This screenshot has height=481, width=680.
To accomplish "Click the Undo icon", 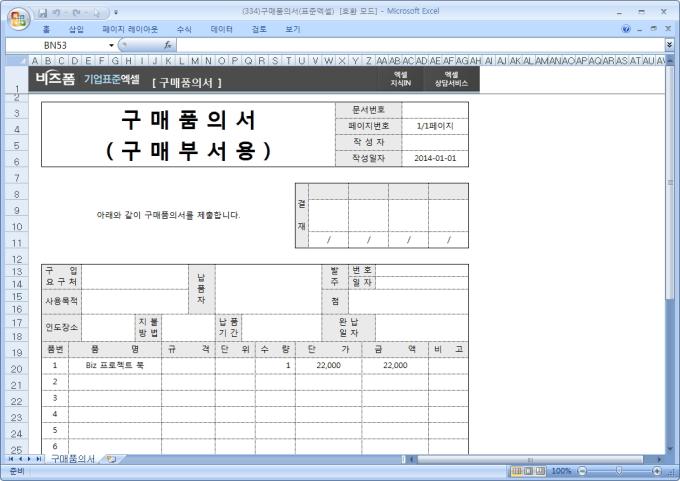I will point(57,13).
